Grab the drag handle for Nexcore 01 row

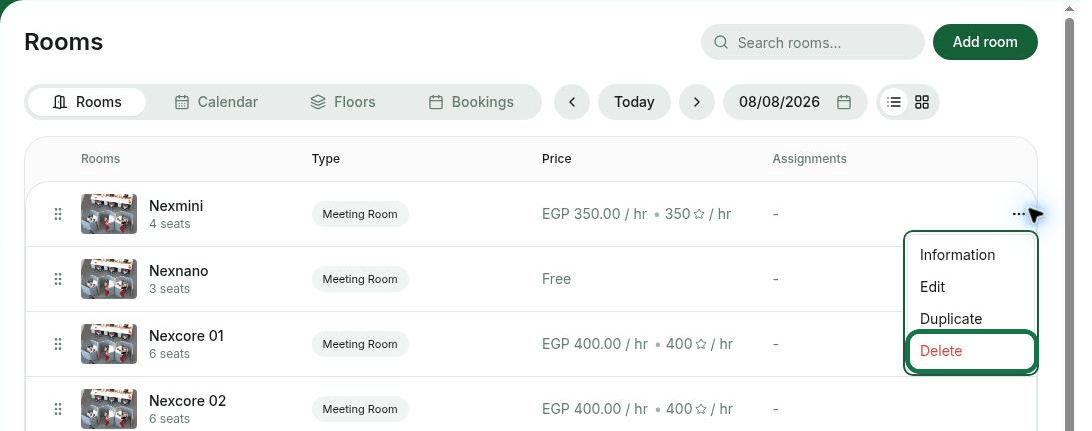[58, 344]
